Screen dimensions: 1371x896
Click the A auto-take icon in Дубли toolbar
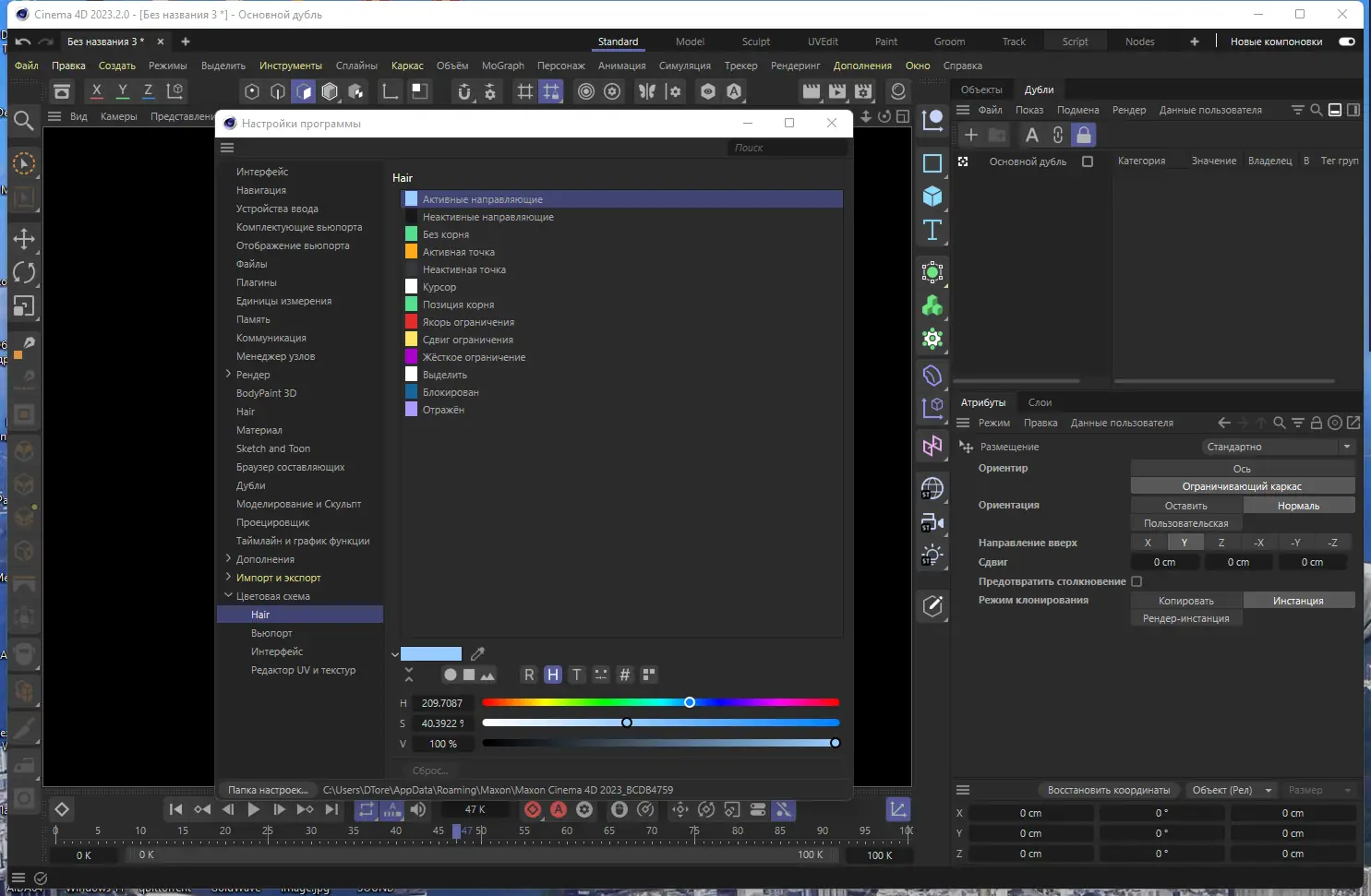pyautogui.click(x=1032, y=135)
